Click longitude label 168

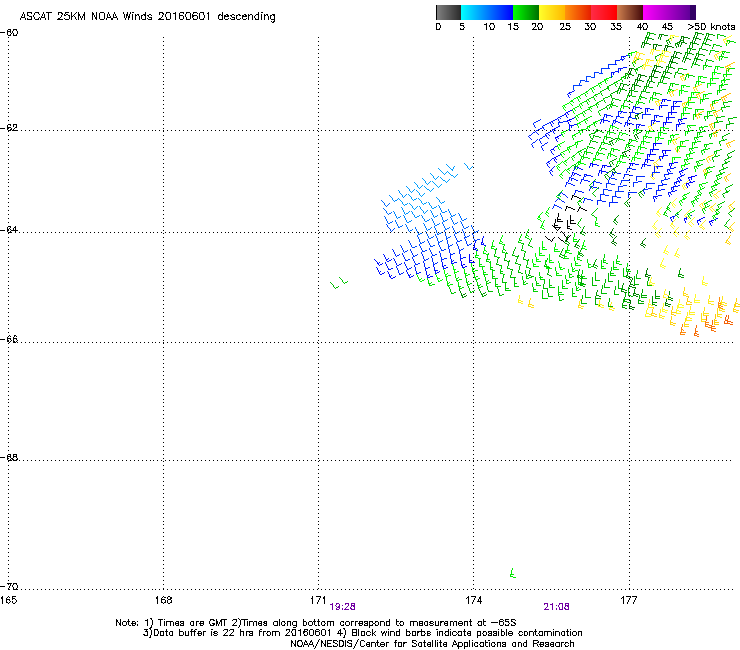[x=163, y=600]
